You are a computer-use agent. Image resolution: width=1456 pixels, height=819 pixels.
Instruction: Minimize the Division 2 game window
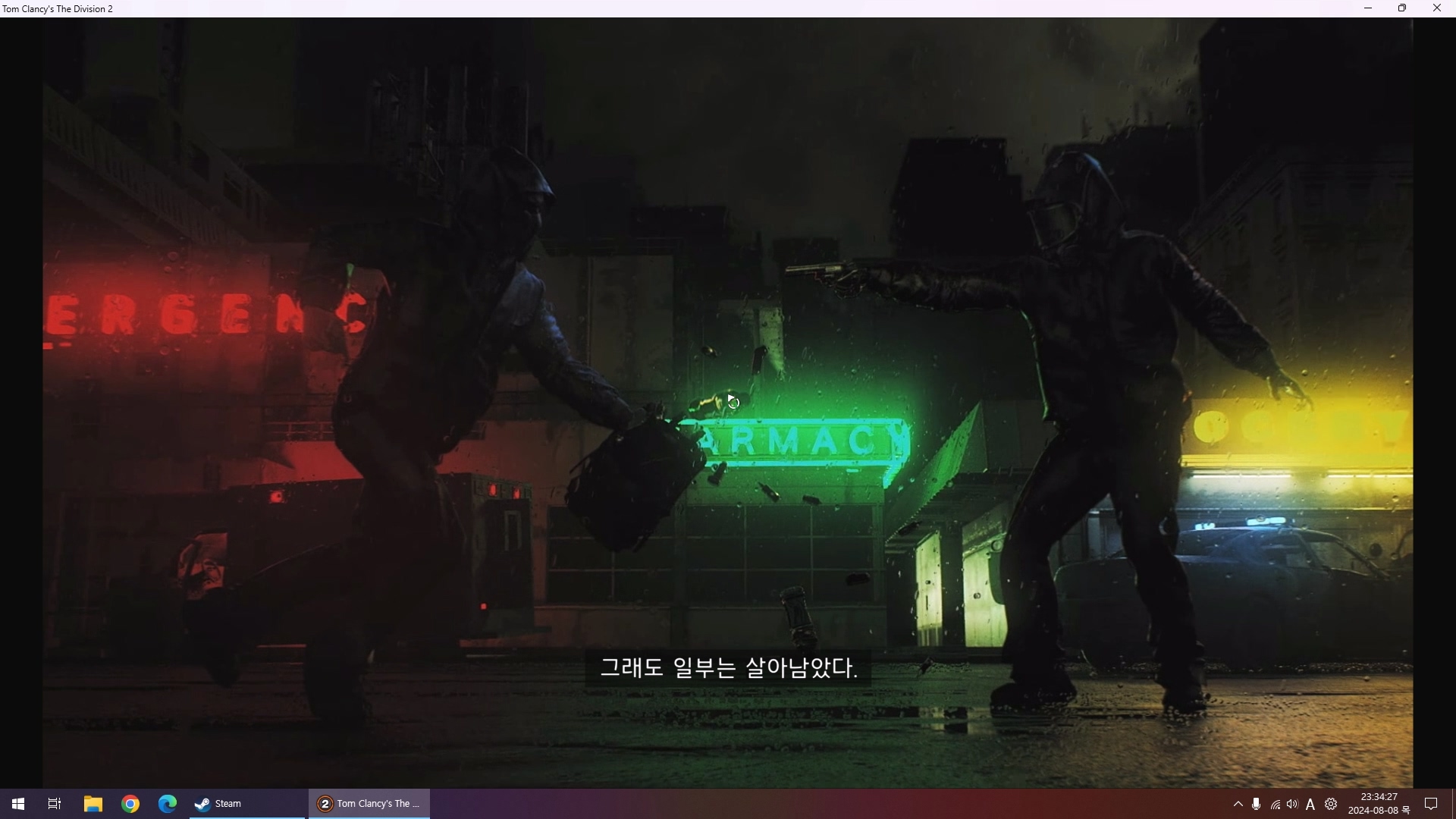(x=1368, y=8)
